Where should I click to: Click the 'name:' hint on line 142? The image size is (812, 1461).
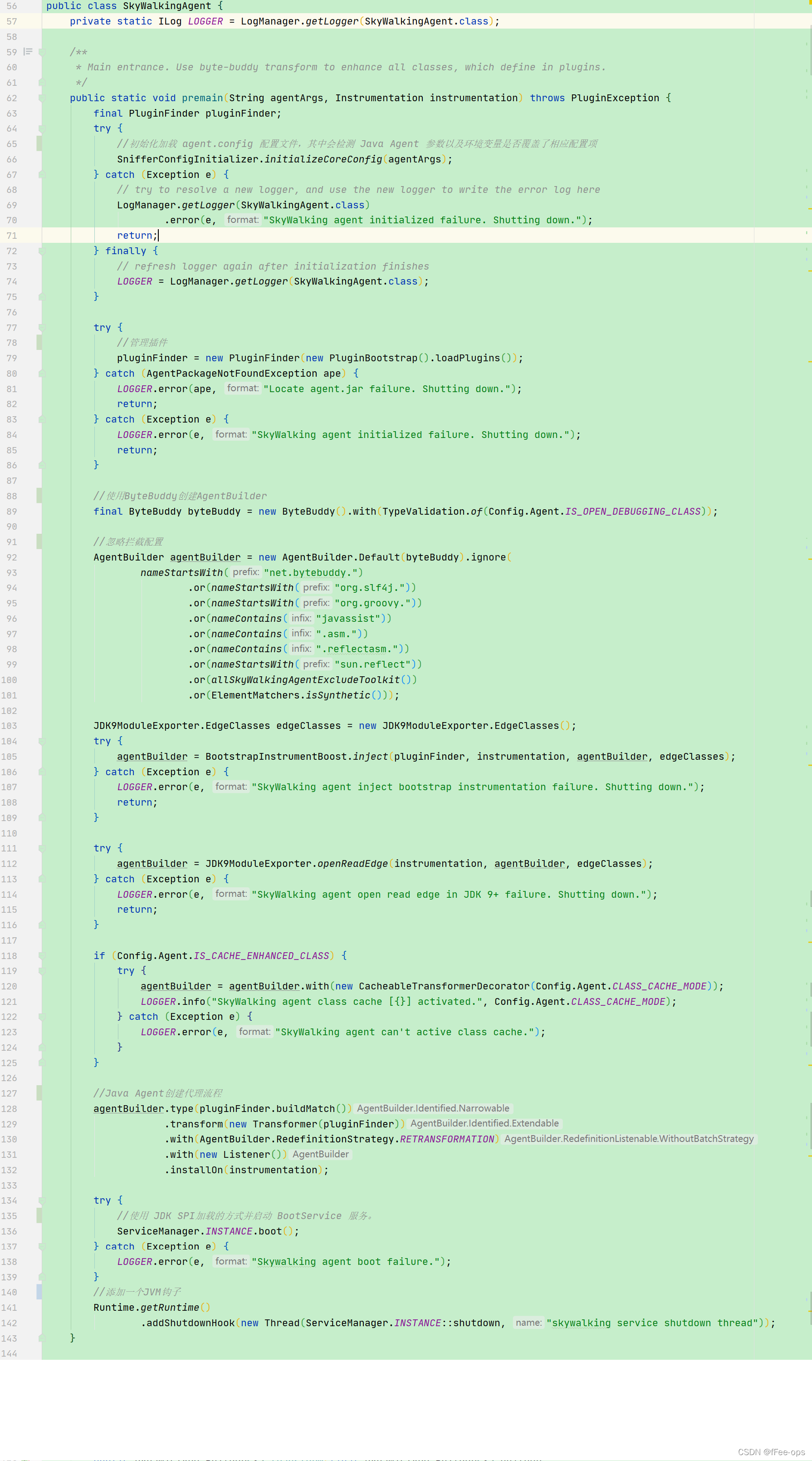point(528,1323)
